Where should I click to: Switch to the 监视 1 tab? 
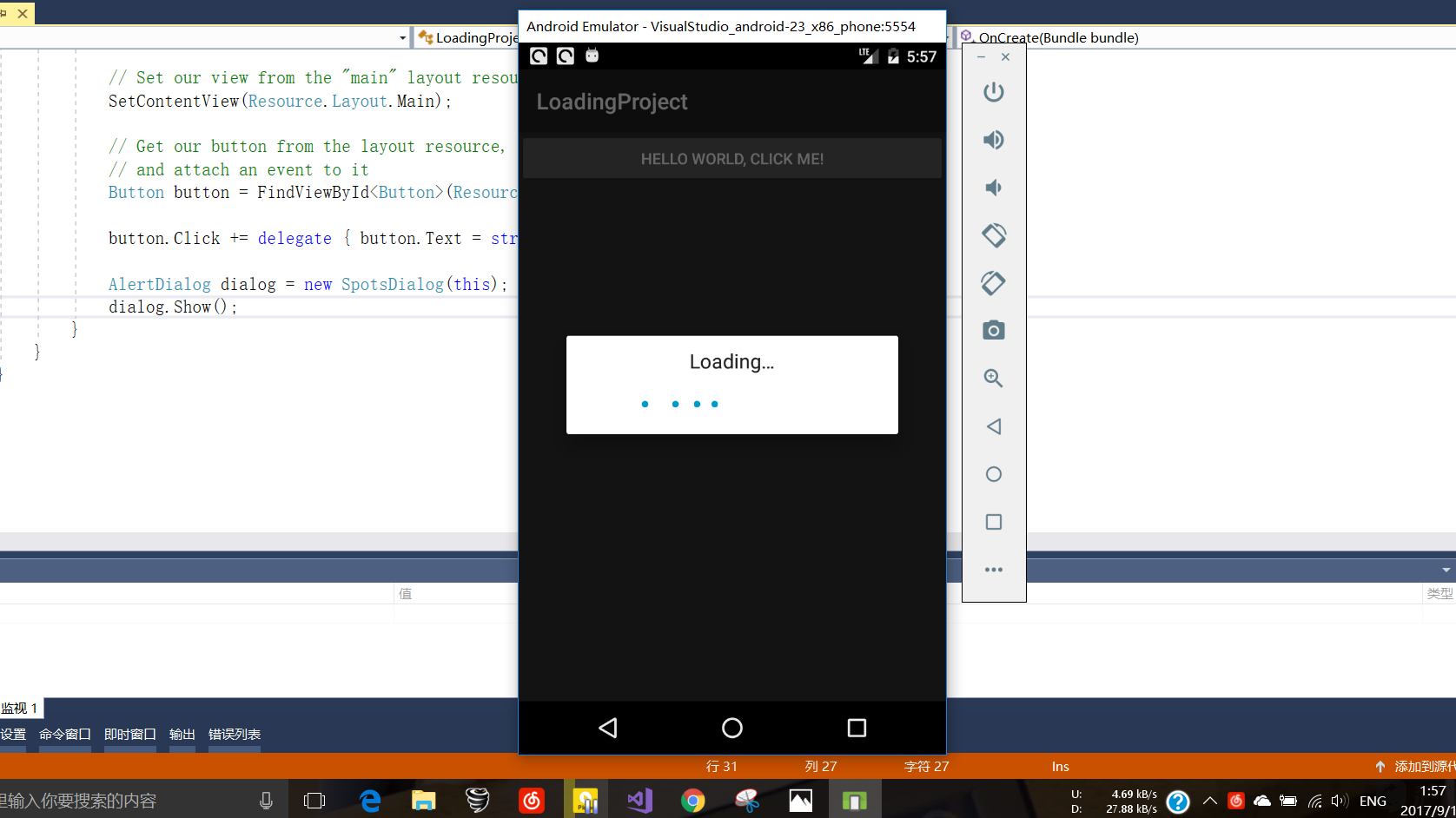pos(20,709)
